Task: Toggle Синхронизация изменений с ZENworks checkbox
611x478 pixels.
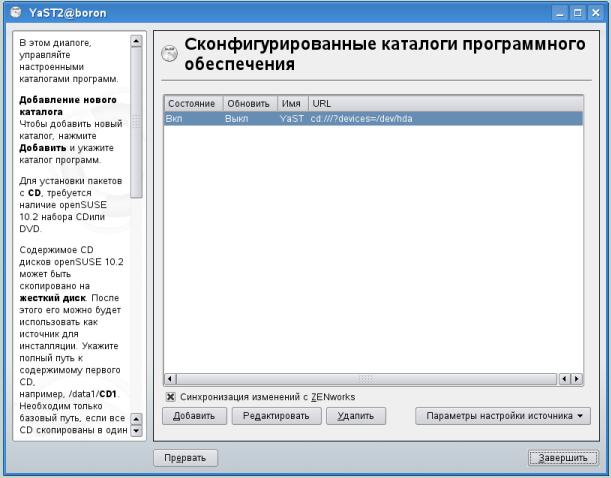Action: [171, 397]
